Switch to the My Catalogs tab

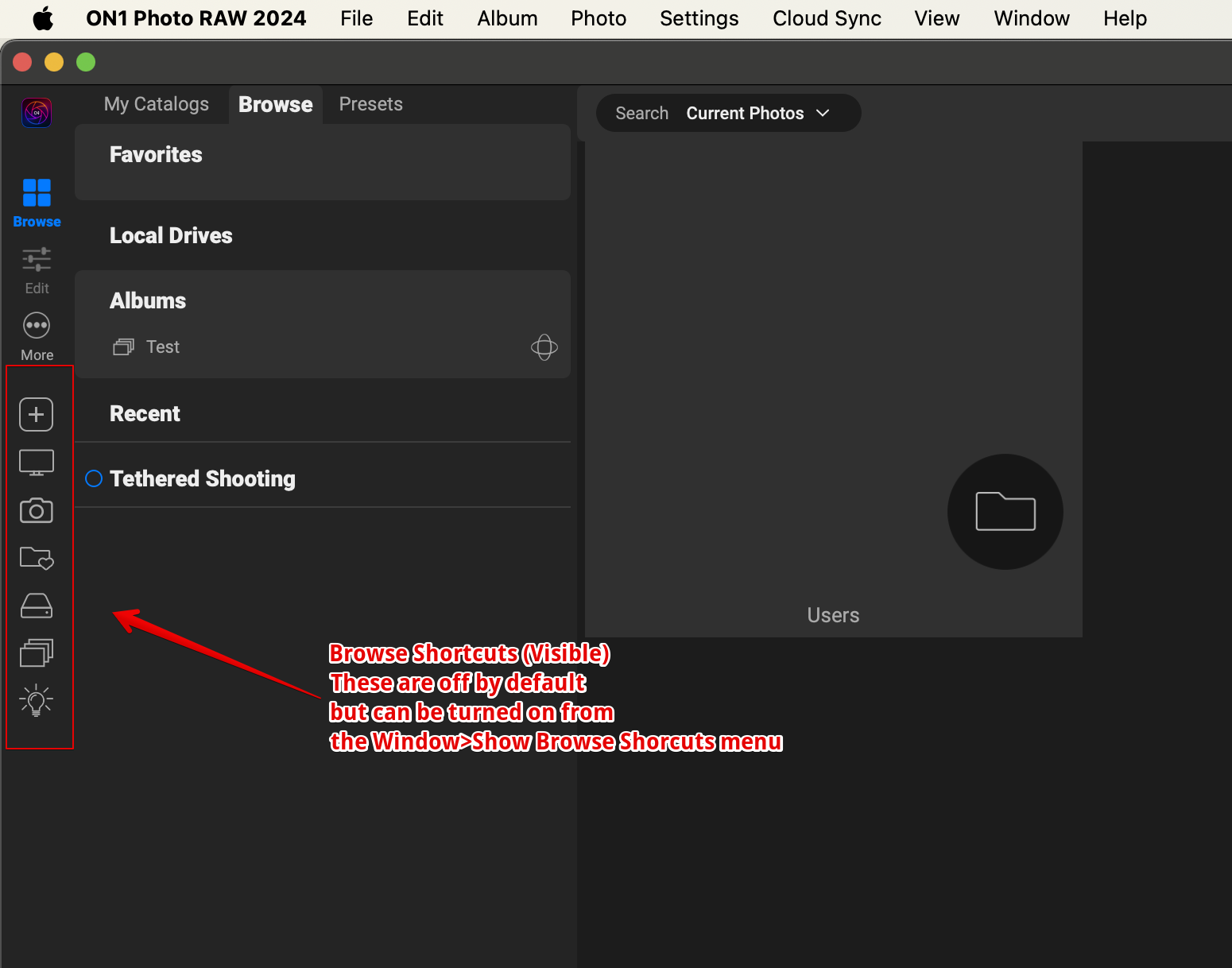(x=157, y=104)
